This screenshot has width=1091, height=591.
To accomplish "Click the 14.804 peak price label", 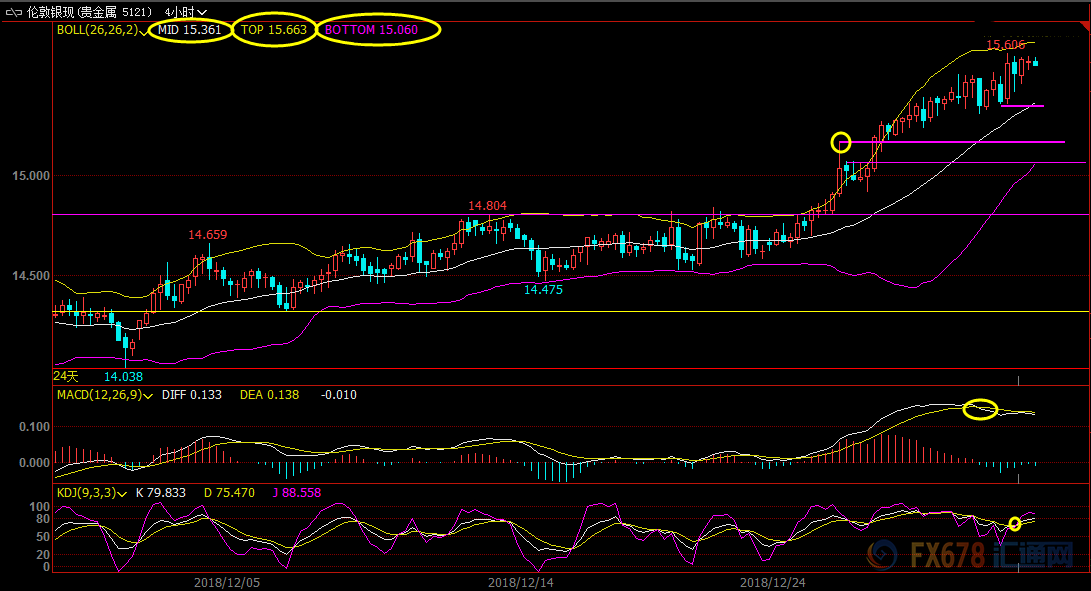I will click(487, 206).
